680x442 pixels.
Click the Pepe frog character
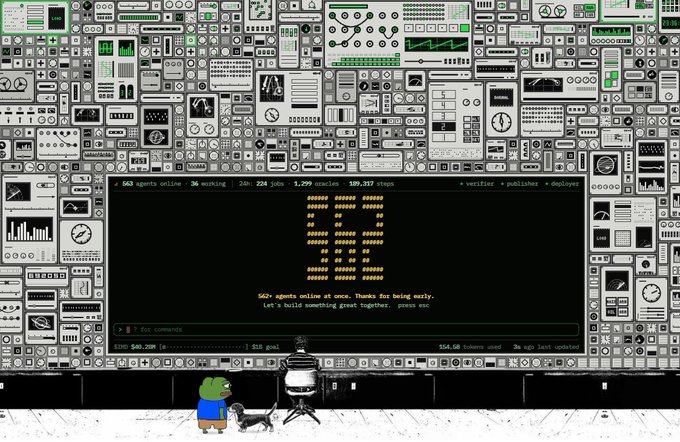point(213,405)
